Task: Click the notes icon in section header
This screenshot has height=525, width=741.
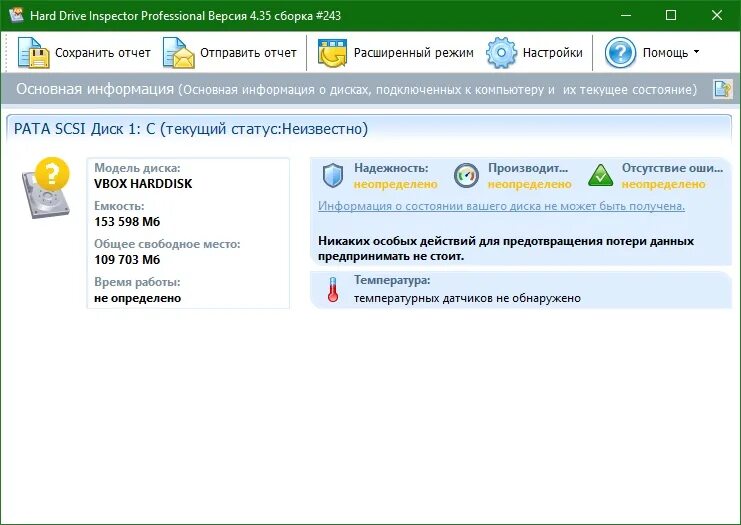Action: point(722,89)
